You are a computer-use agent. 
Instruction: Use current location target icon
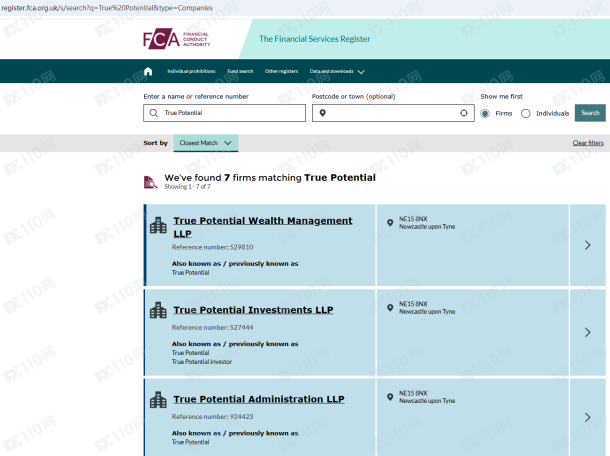coord(463,113)
